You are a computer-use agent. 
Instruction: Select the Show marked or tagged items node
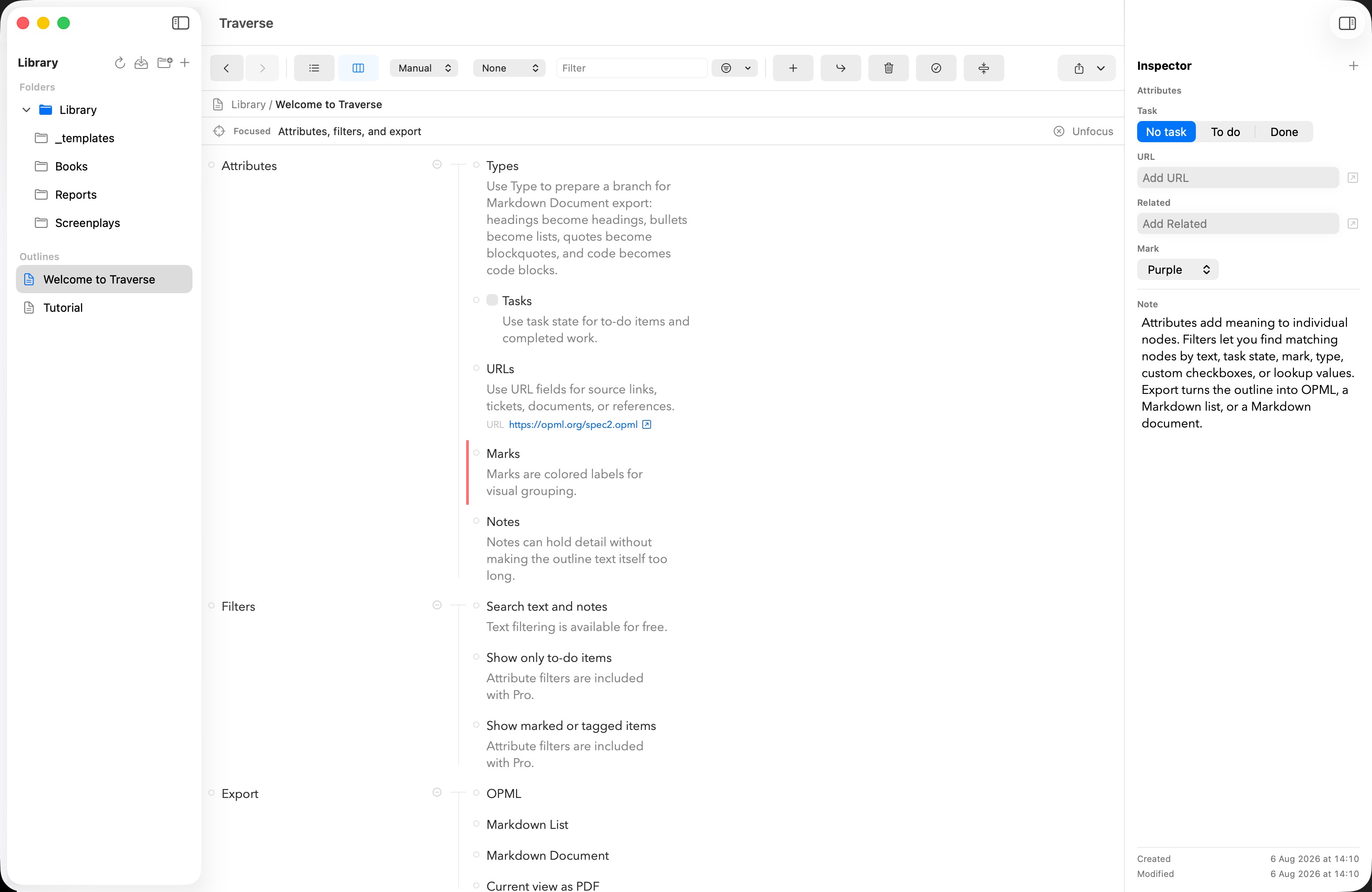(x=571, y=726)
